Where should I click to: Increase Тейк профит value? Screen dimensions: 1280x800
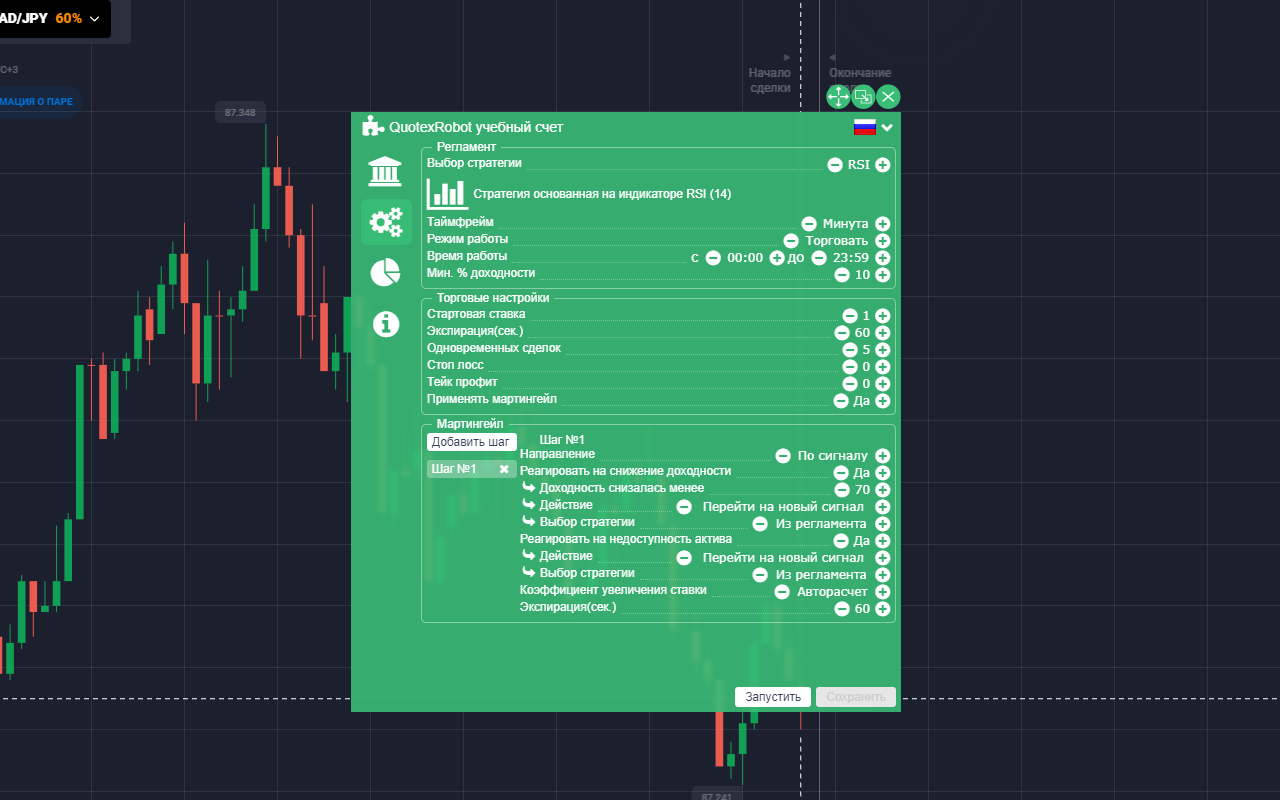tap(883, 384)
